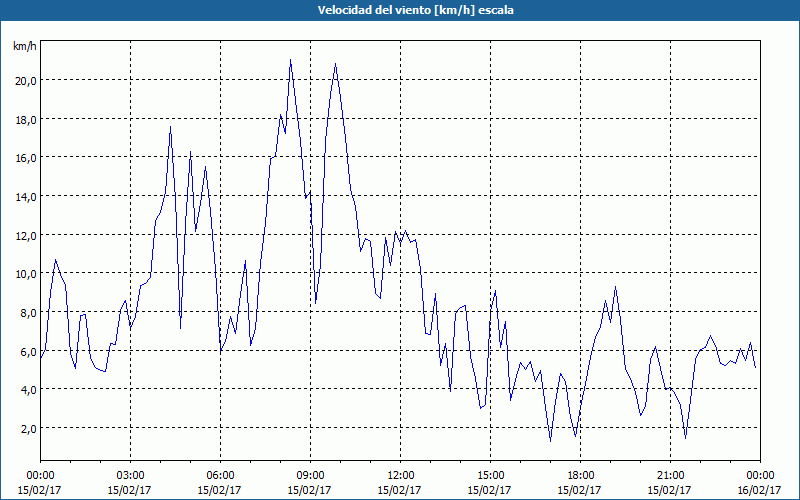This screenshot has width=800, height=500.
Task: Click the '16,0' y-axis value
Action: [x=26, y=158]
